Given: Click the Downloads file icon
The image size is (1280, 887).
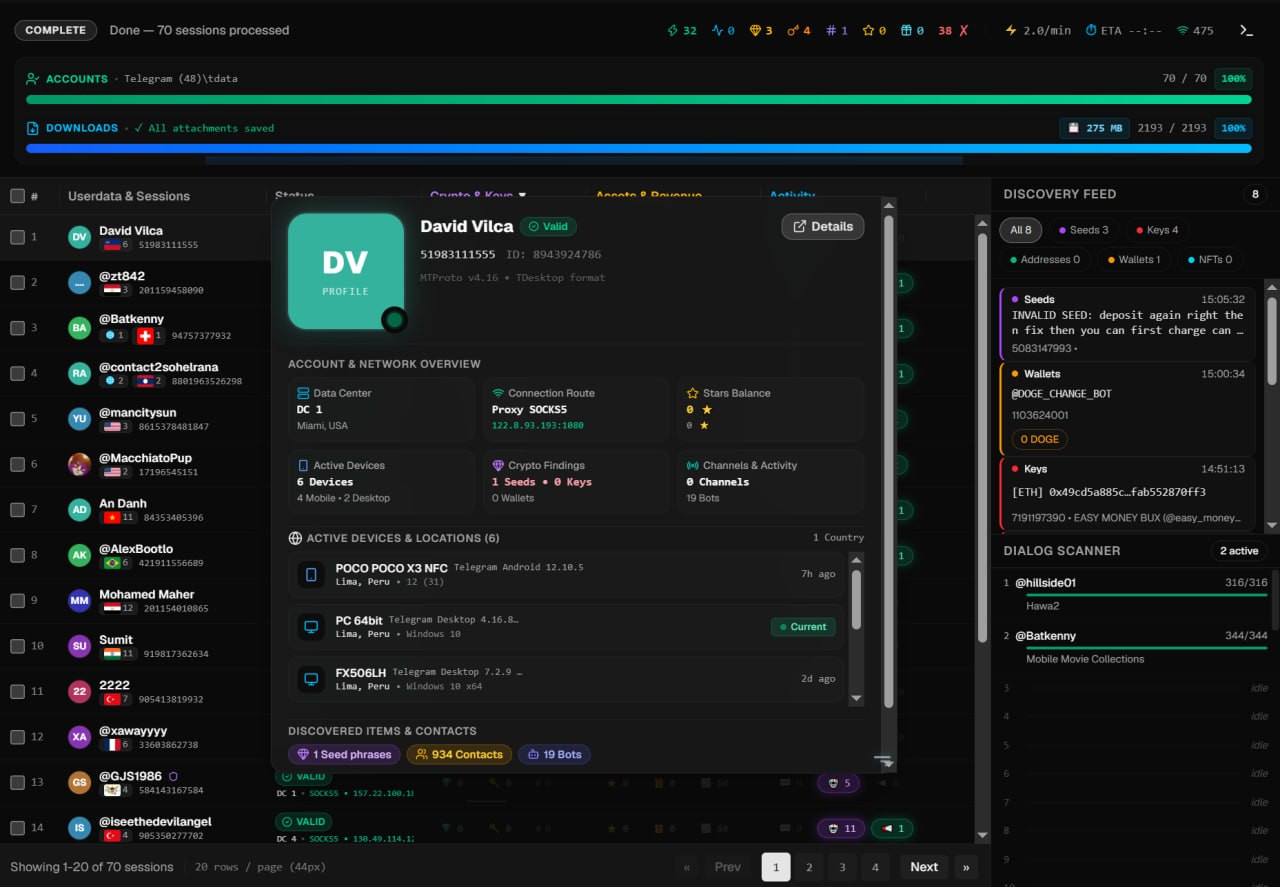Looking at the screenshot, I should (x=33, y=128).
